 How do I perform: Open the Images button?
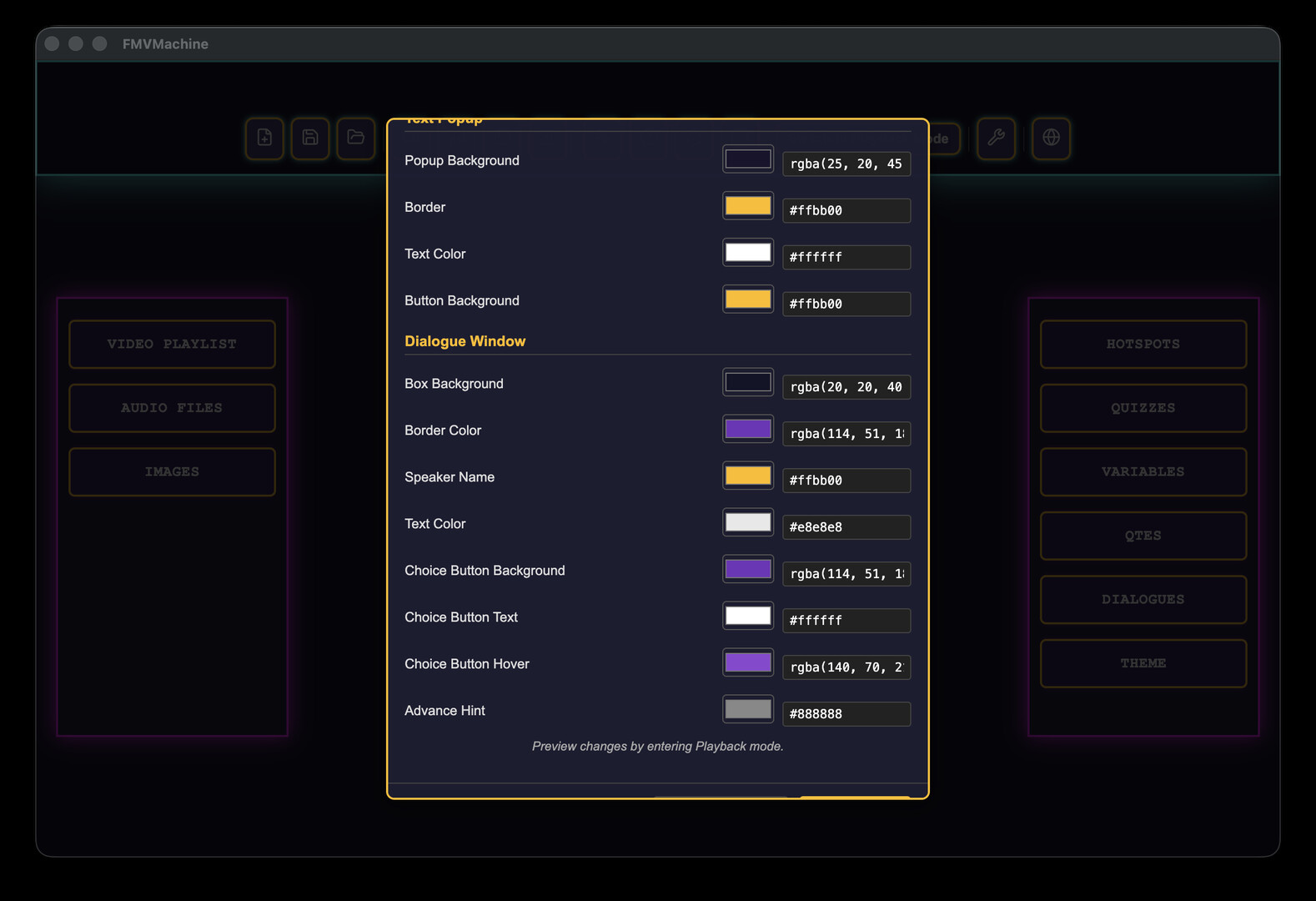point(172,471)
